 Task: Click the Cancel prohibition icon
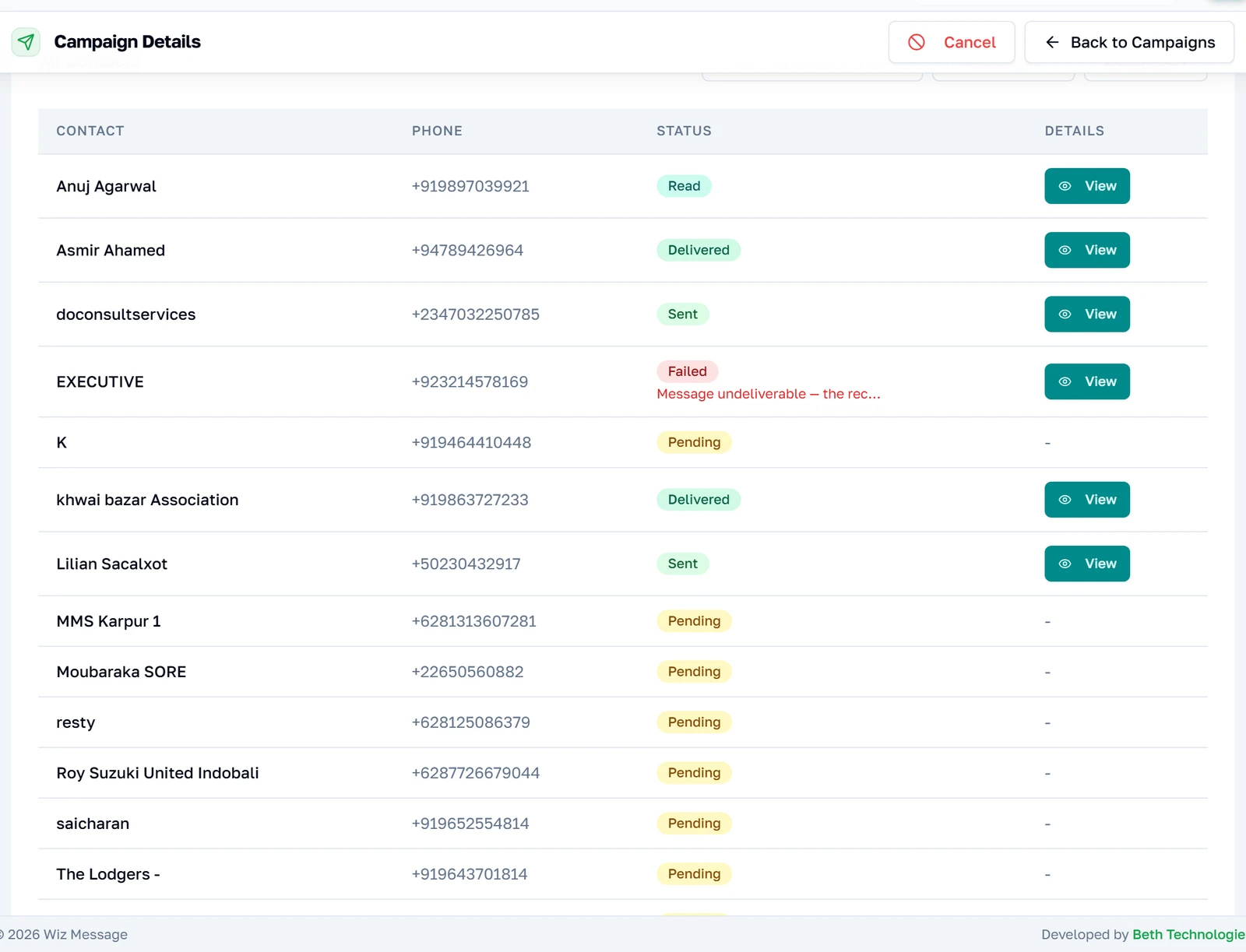point(917,42)
